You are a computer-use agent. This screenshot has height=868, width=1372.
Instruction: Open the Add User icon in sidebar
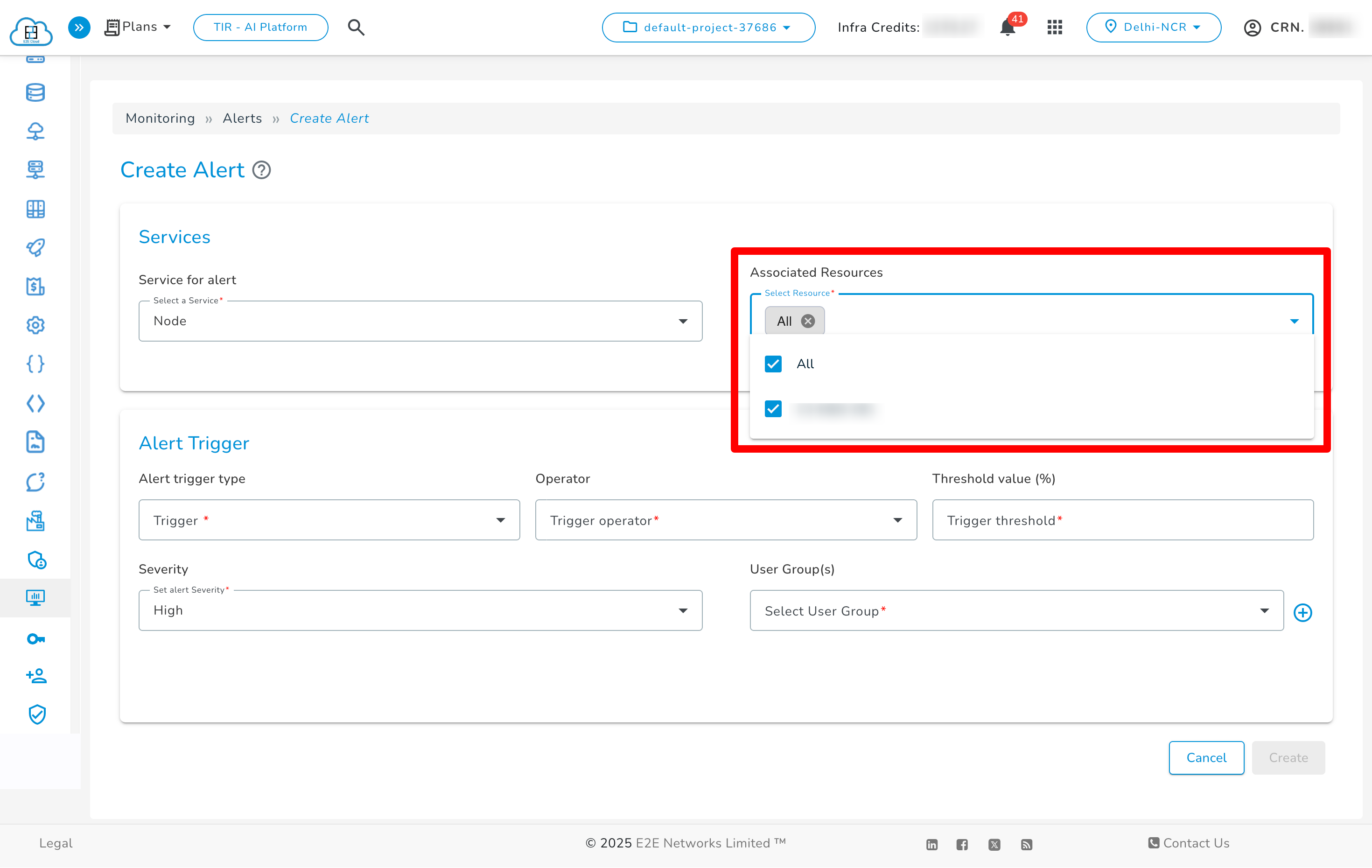(35, 676)
